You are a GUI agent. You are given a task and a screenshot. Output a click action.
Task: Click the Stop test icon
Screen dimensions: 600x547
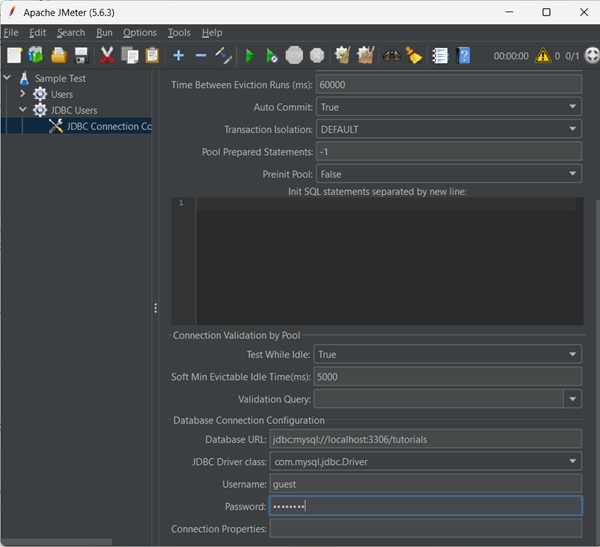pos(294,55)
